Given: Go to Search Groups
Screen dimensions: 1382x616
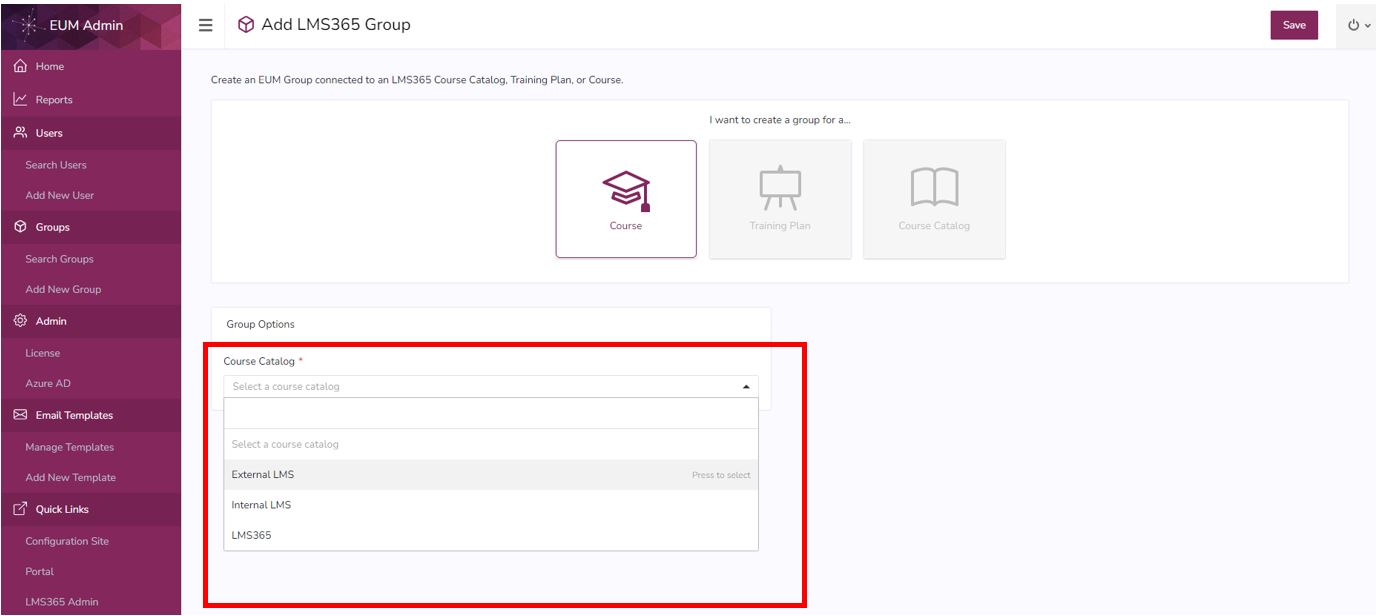Looking at the screenshot, I should click(59, 259).
